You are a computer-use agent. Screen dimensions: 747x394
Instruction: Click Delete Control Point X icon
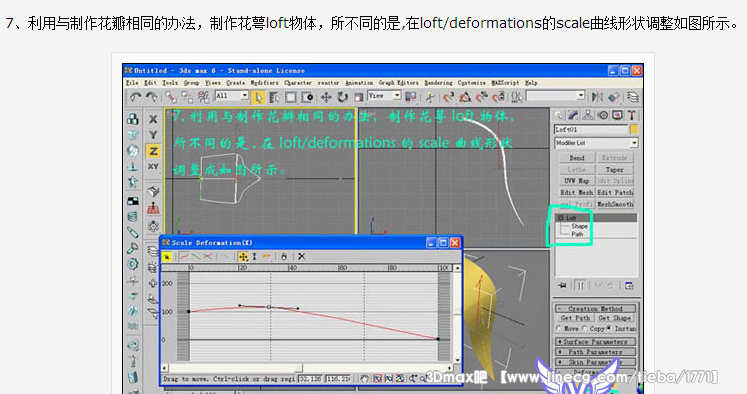301,256
